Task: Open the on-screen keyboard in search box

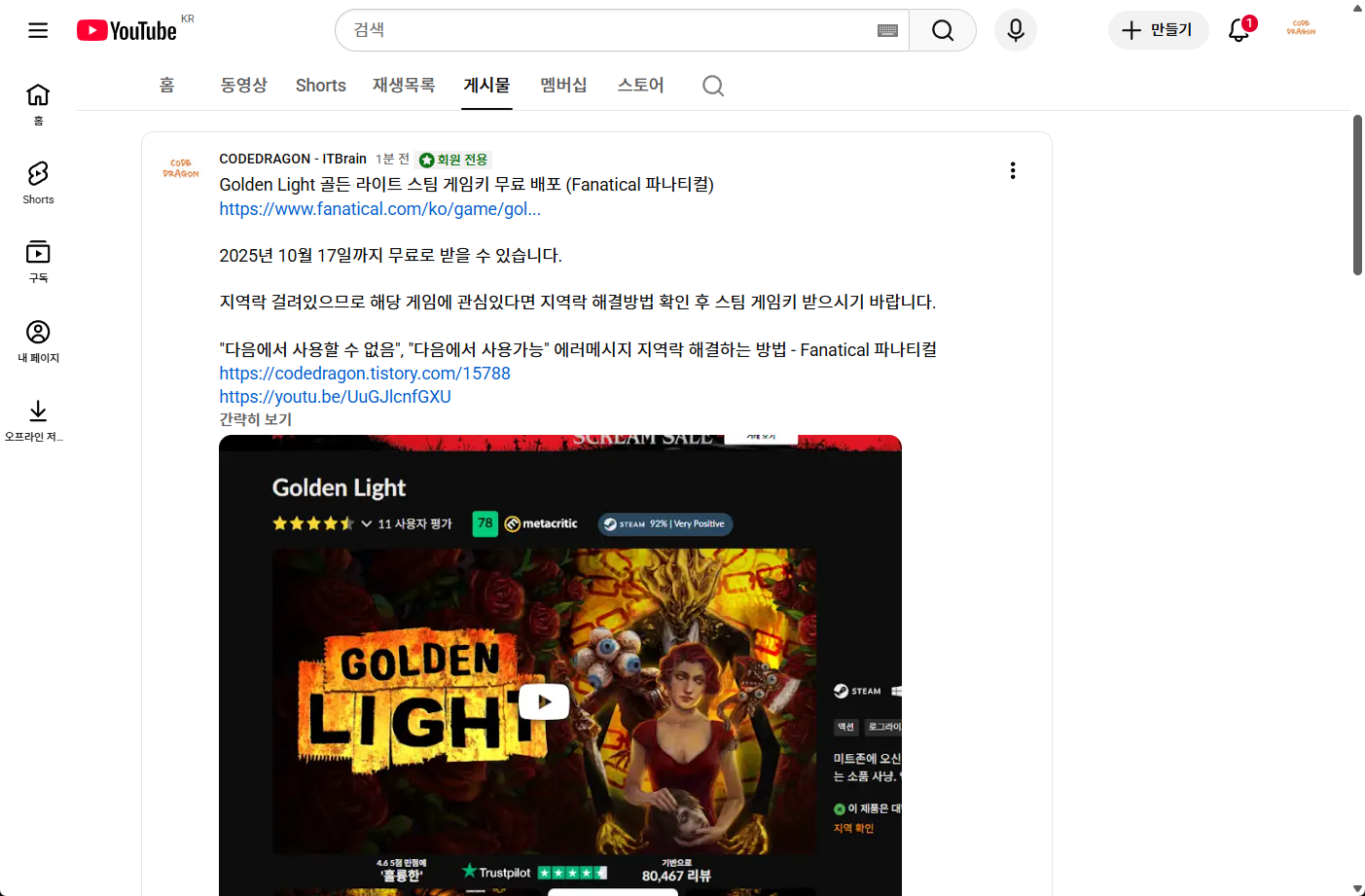Action: [x=887, y=30]
